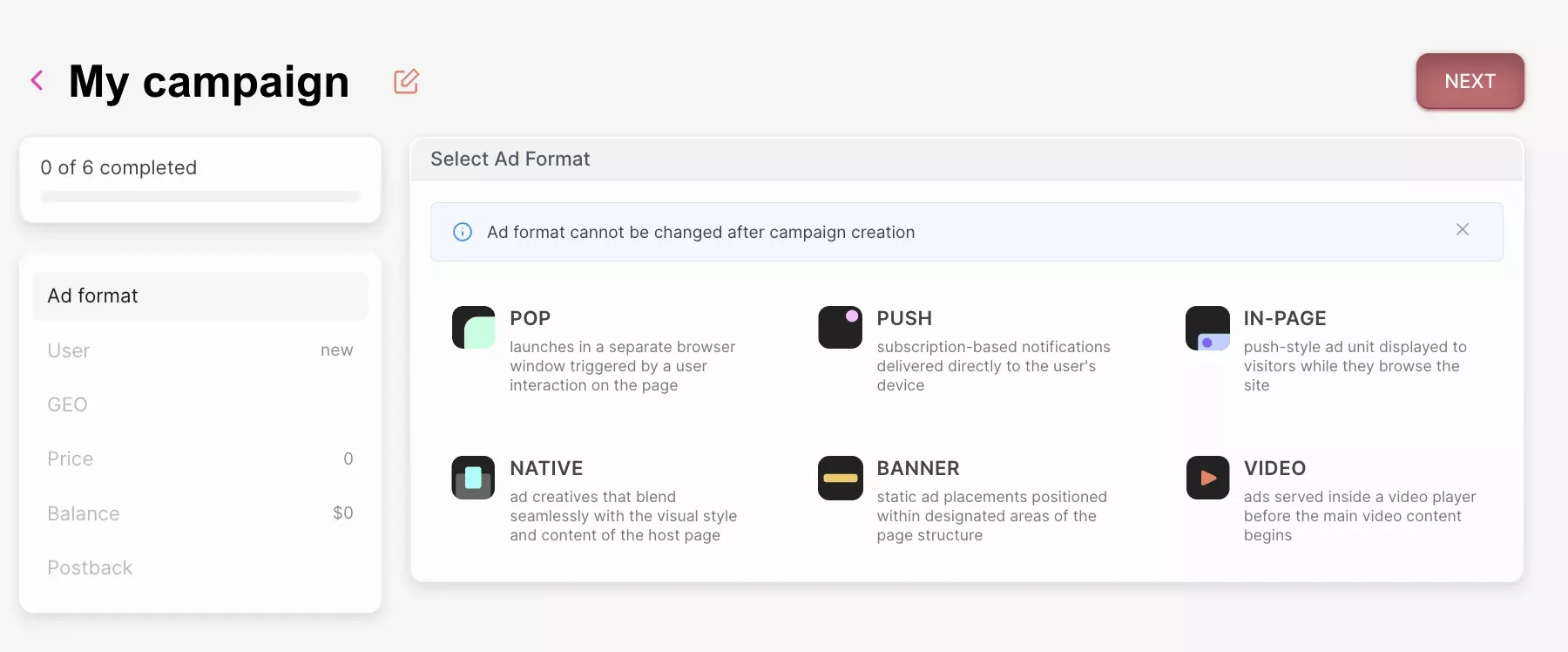Select the VIDEO format icon
1568x652 pixels.
pos(1207,478)
